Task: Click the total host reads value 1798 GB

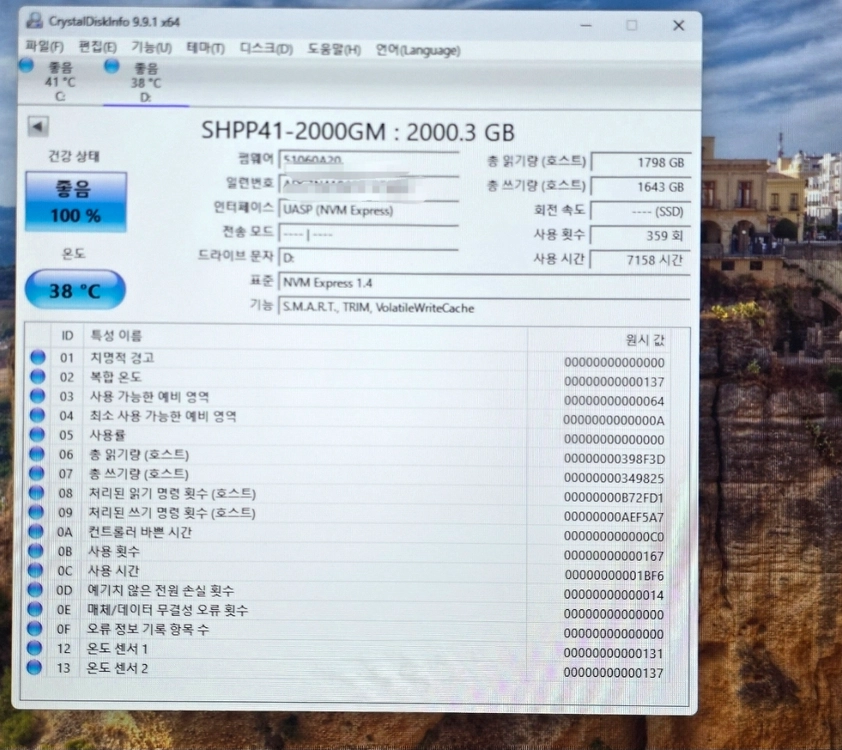Action: tap(640, 162)
